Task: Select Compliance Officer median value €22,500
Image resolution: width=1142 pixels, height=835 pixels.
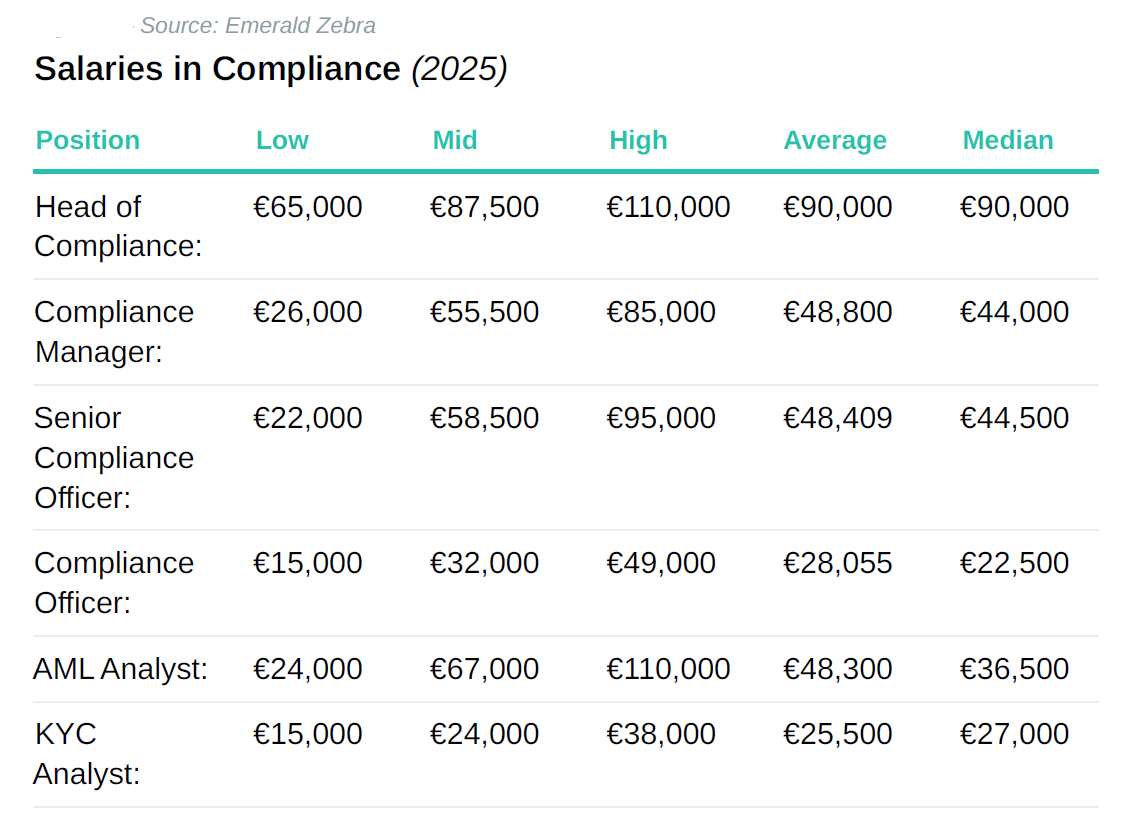Action: click(x=1015, y=563)
